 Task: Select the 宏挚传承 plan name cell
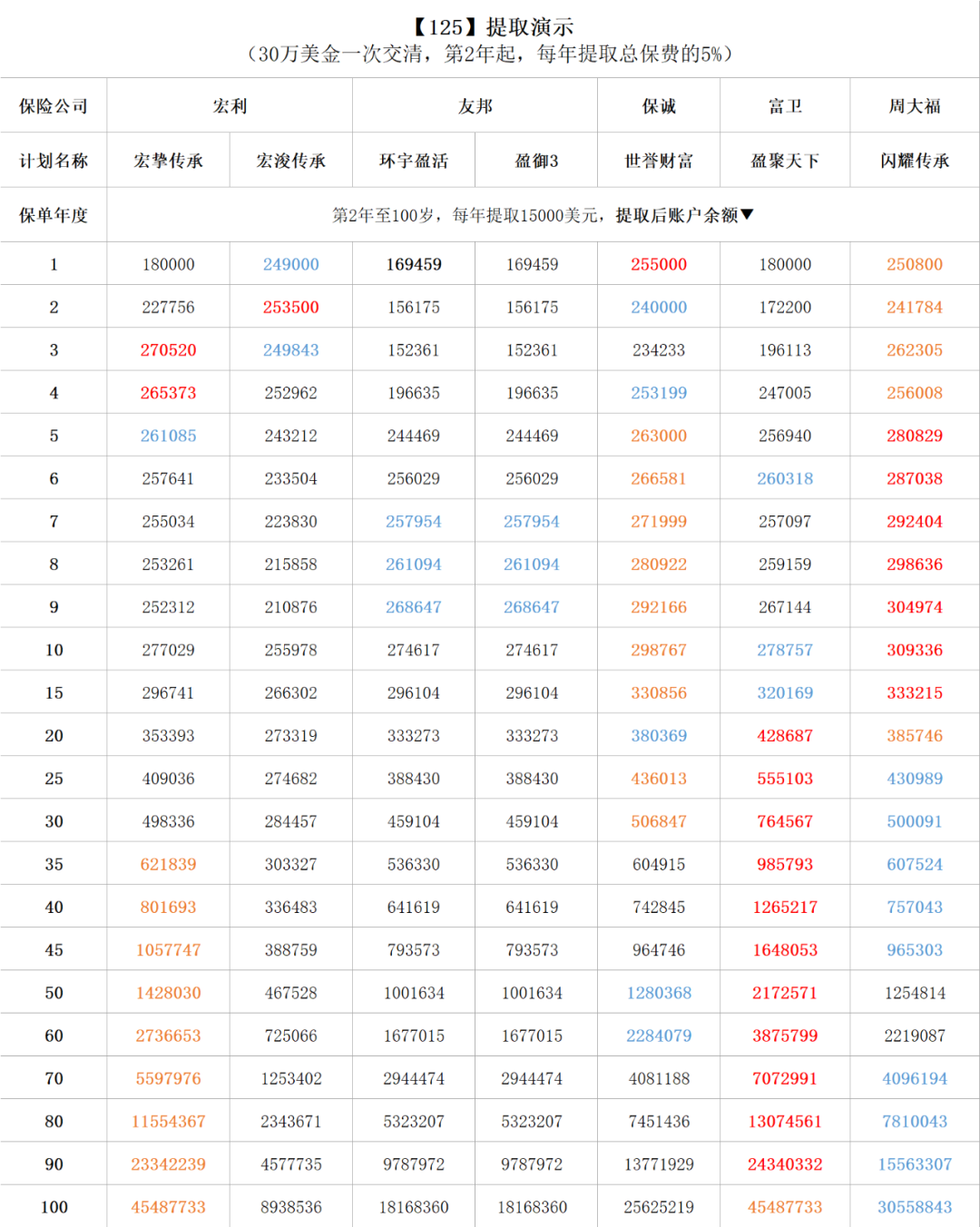168,161
